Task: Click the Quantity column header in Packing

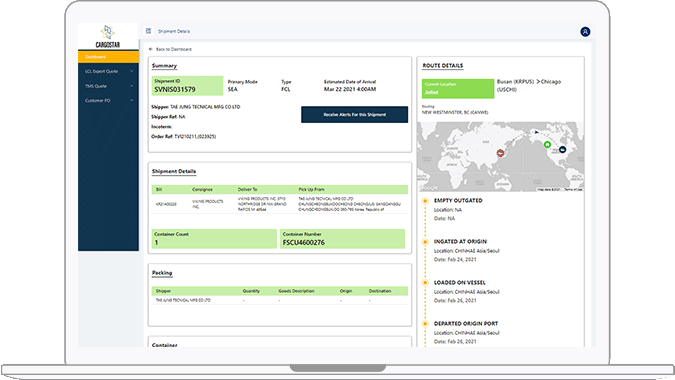Action: (251, 291)
